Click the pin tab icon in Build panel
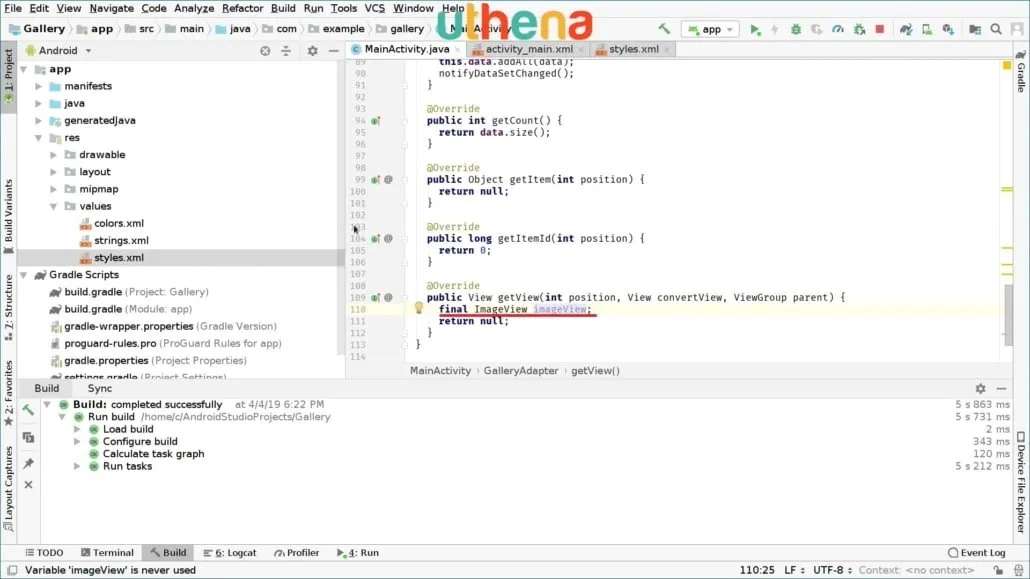Screen dimensions: 1030x579 coord(28,463)
